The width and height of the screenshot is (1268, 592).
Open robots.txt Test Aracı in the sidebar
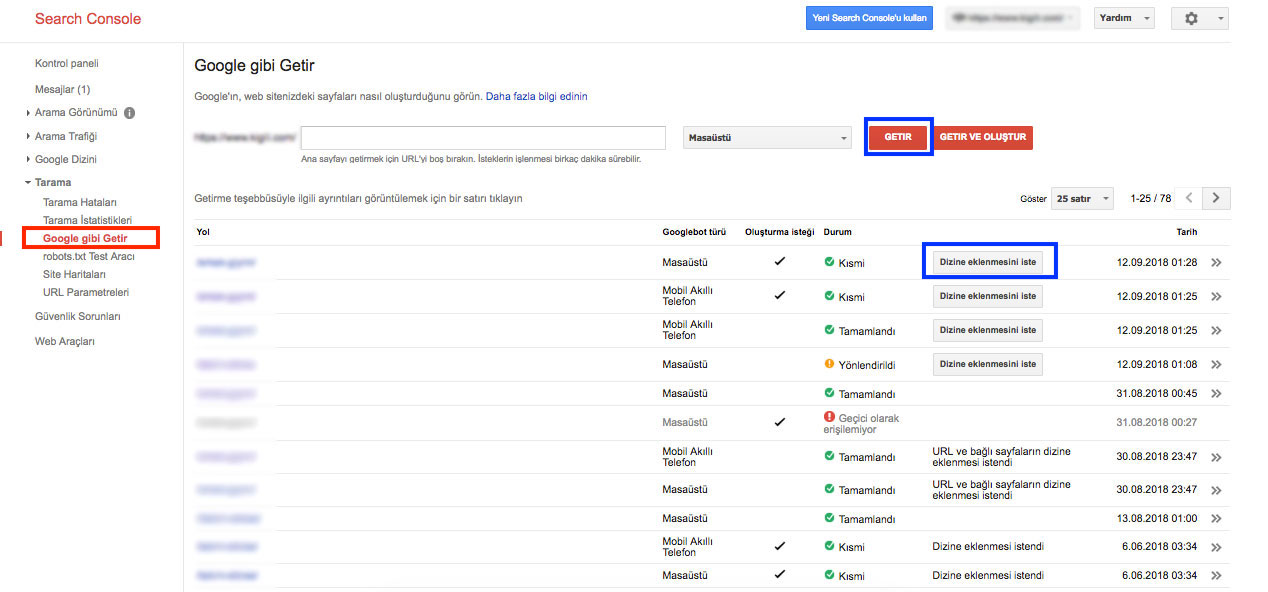(x=89, y=256)
